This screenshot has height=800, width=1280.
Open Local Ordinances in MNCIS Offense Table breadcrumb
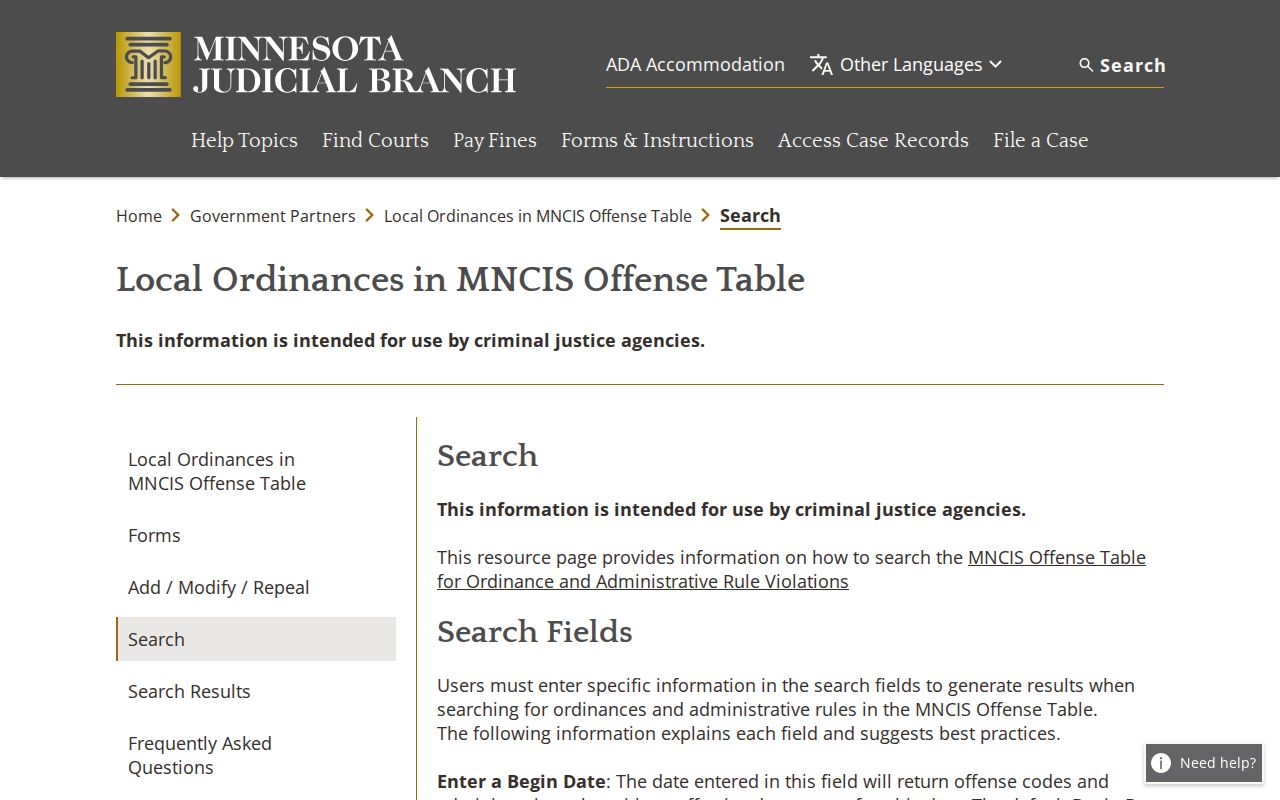tap(538, 216)
